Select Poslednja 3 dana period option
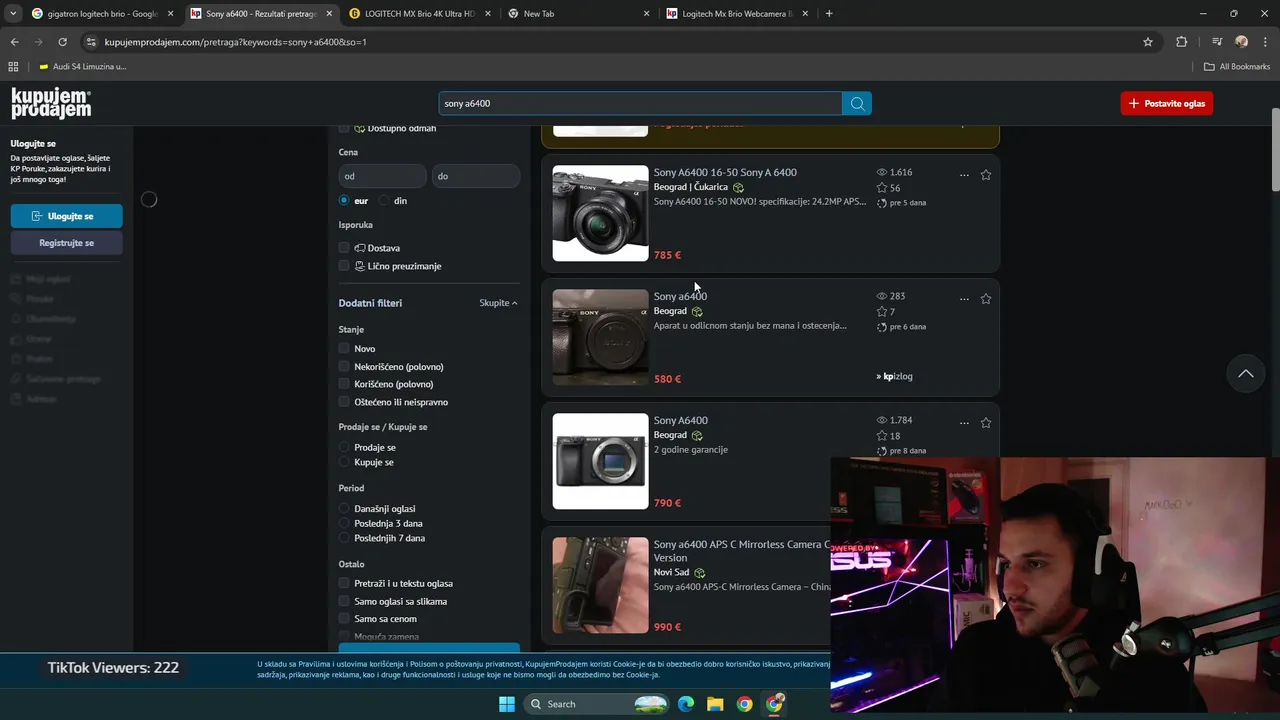This screenshot has height=720, width=1280. tap(344, 523)
